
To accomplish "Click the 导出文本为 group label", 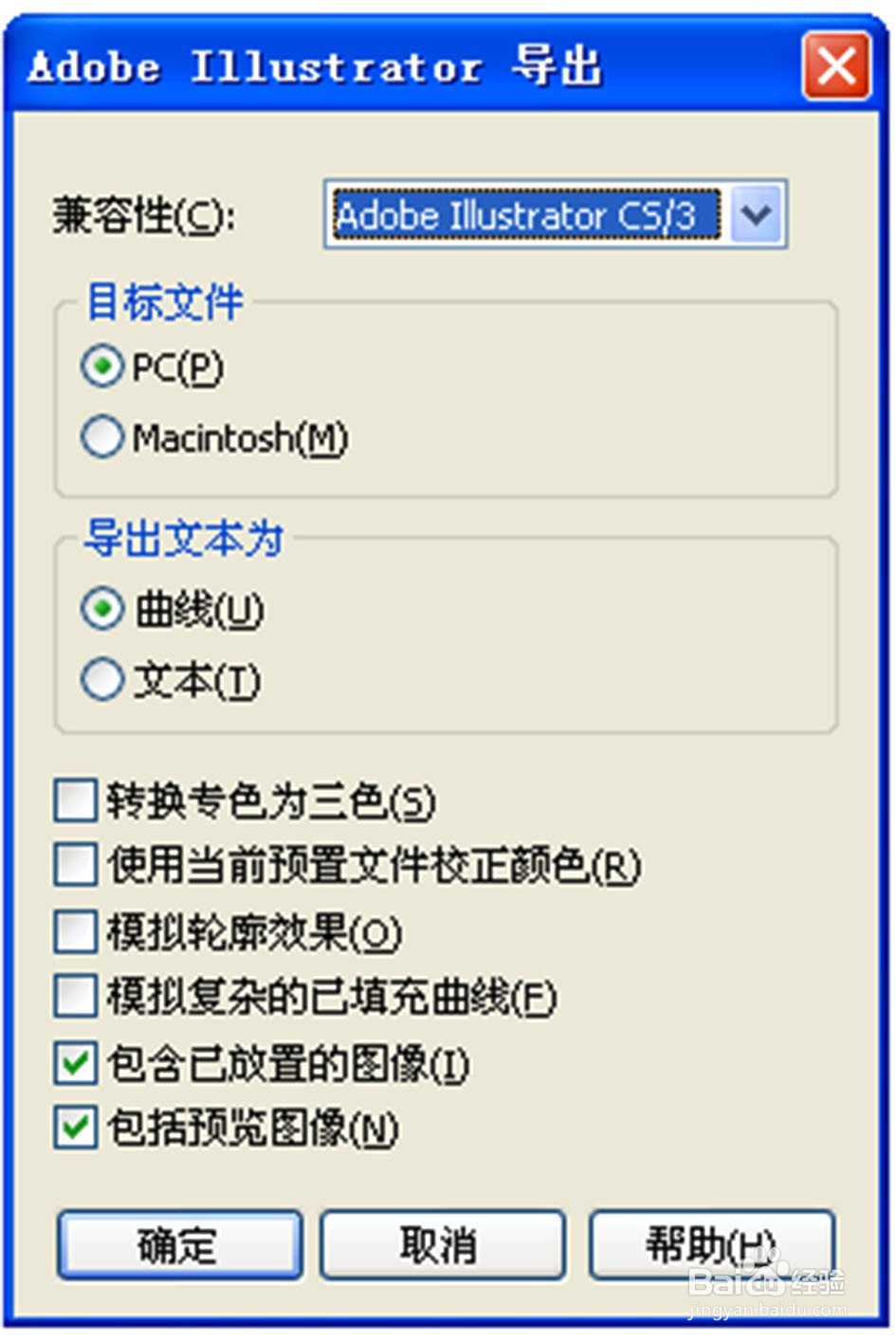I will pyautogui.click(x=184, y=539).
